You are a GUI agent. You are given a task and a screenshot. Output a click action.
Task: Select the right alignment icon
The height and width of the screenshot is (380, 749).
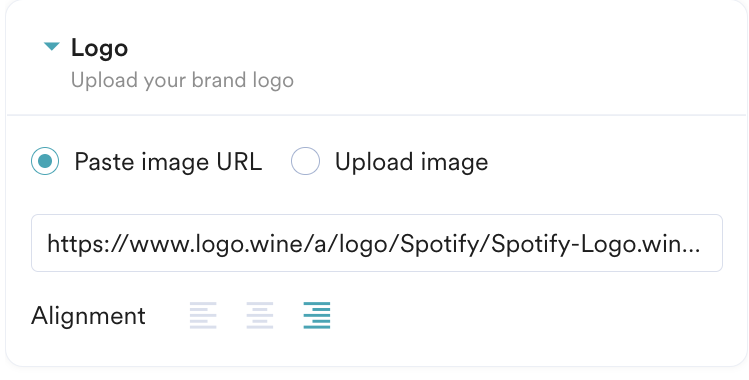(317, 315)
